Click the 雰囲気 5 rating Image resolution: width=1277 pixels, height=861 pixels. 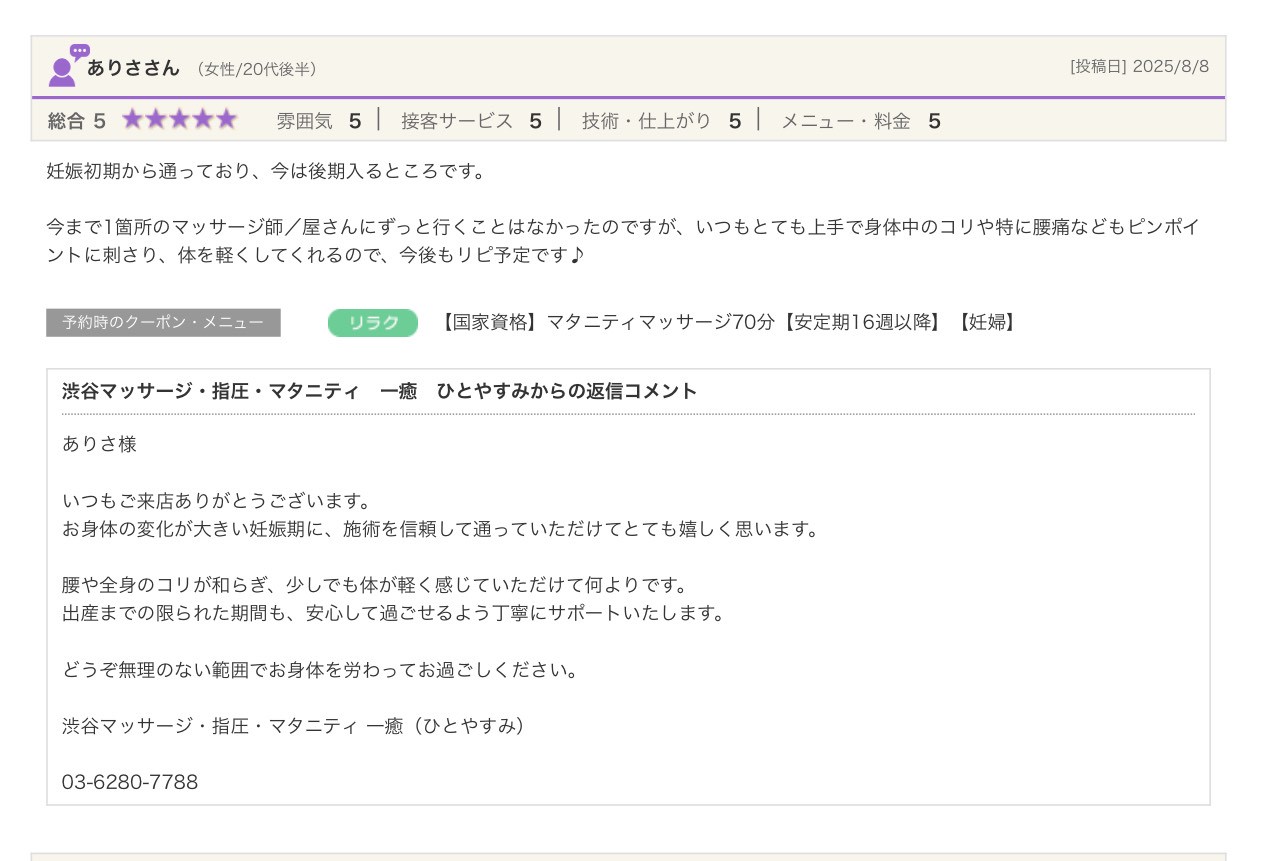[318, 121]
